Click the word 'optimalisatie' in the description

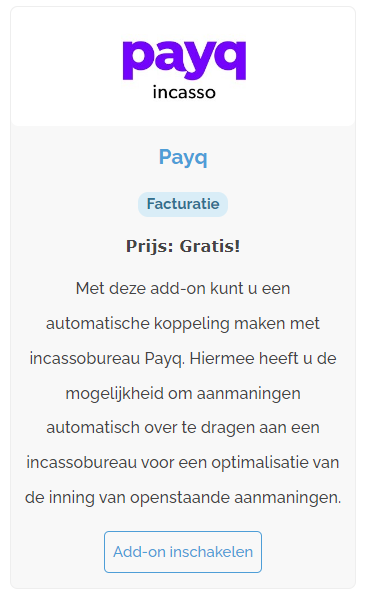coord(260,463)
